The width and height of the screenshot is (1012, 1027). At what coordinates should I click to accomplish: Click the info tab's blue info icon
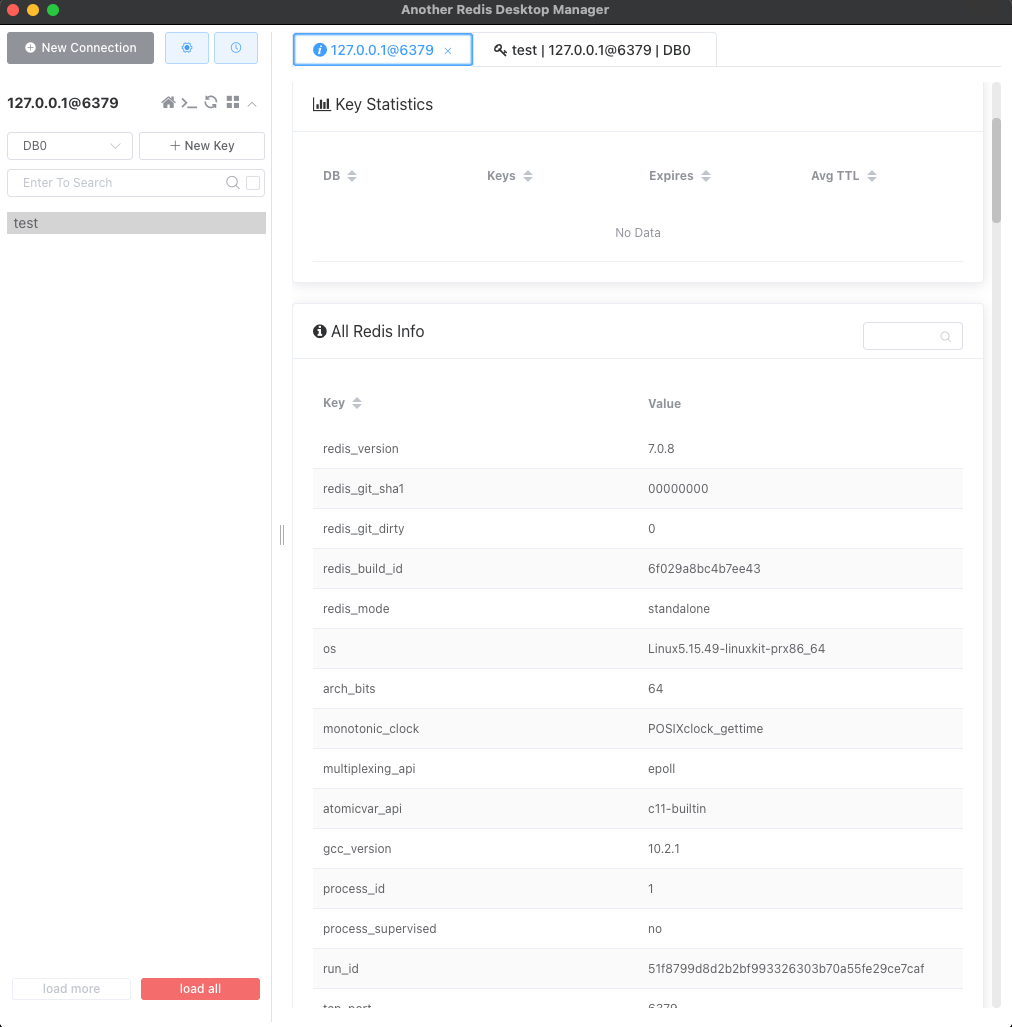pyautogui.click(x=320, y=50)
